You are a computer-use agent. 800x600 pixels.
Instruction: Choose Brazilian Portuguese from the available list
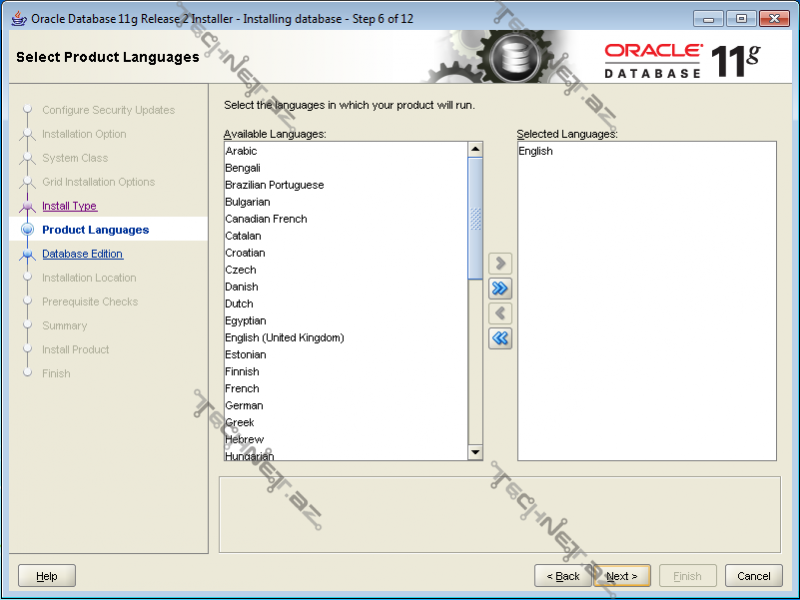pos(274,185)
